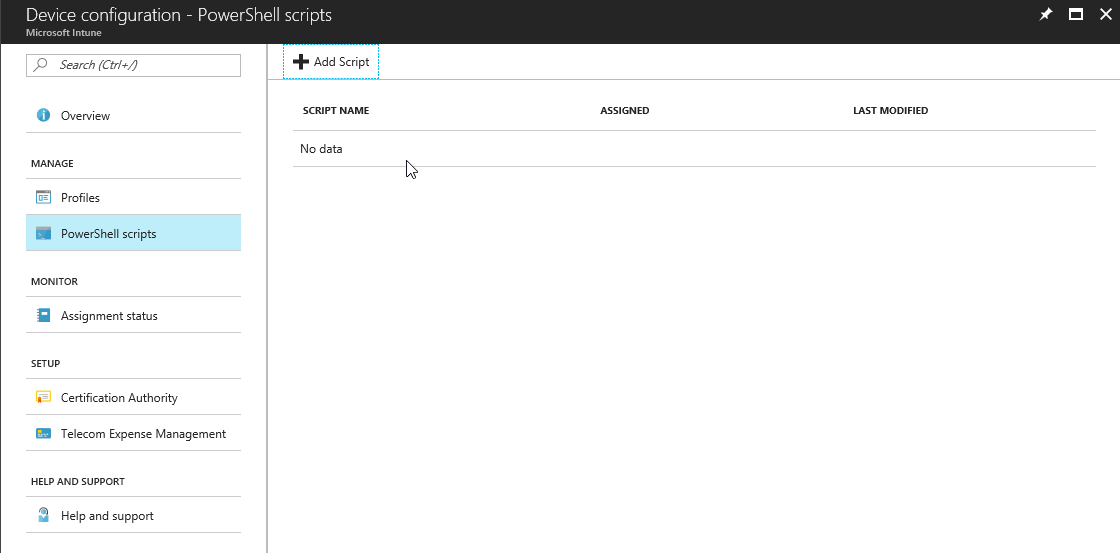Click the Overview info icon

[x=43, y=115]
